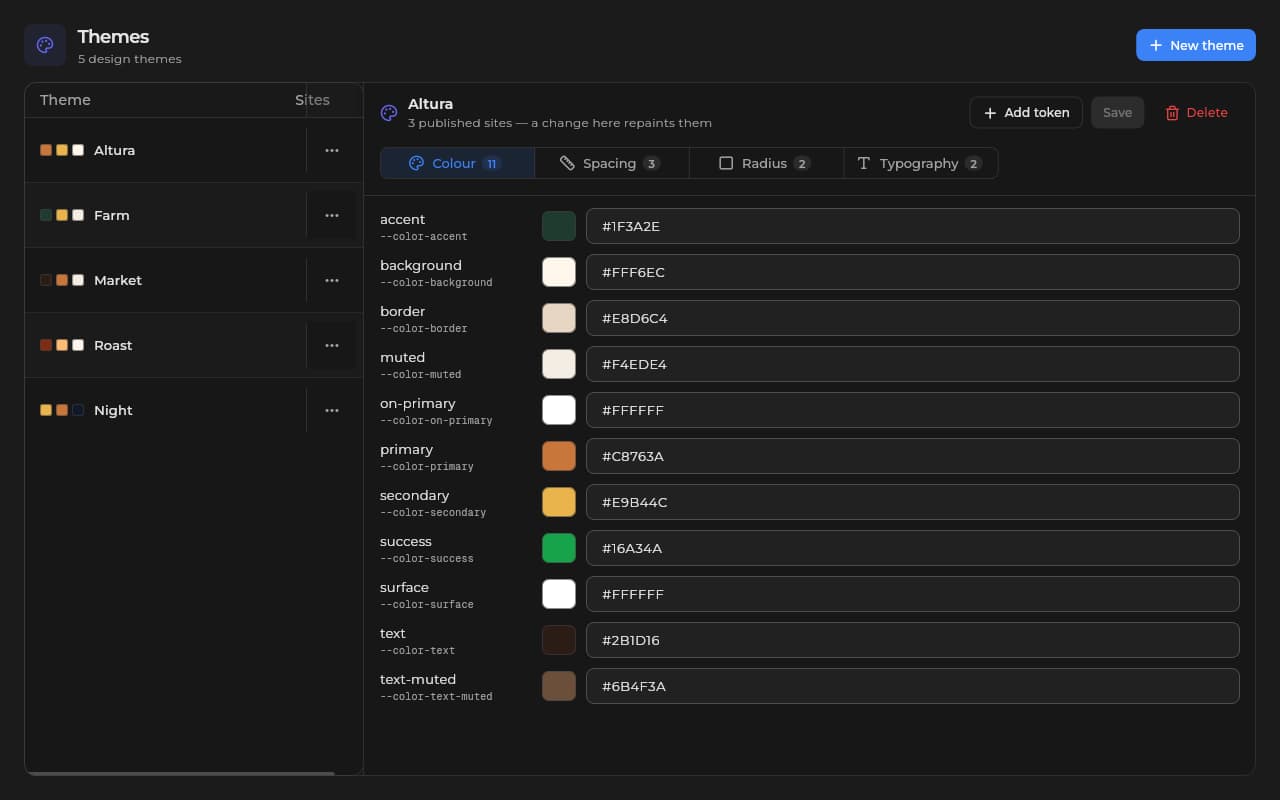Open the Typography tab
Viewport: 1280px width, 800px height.
coord(921,163)
